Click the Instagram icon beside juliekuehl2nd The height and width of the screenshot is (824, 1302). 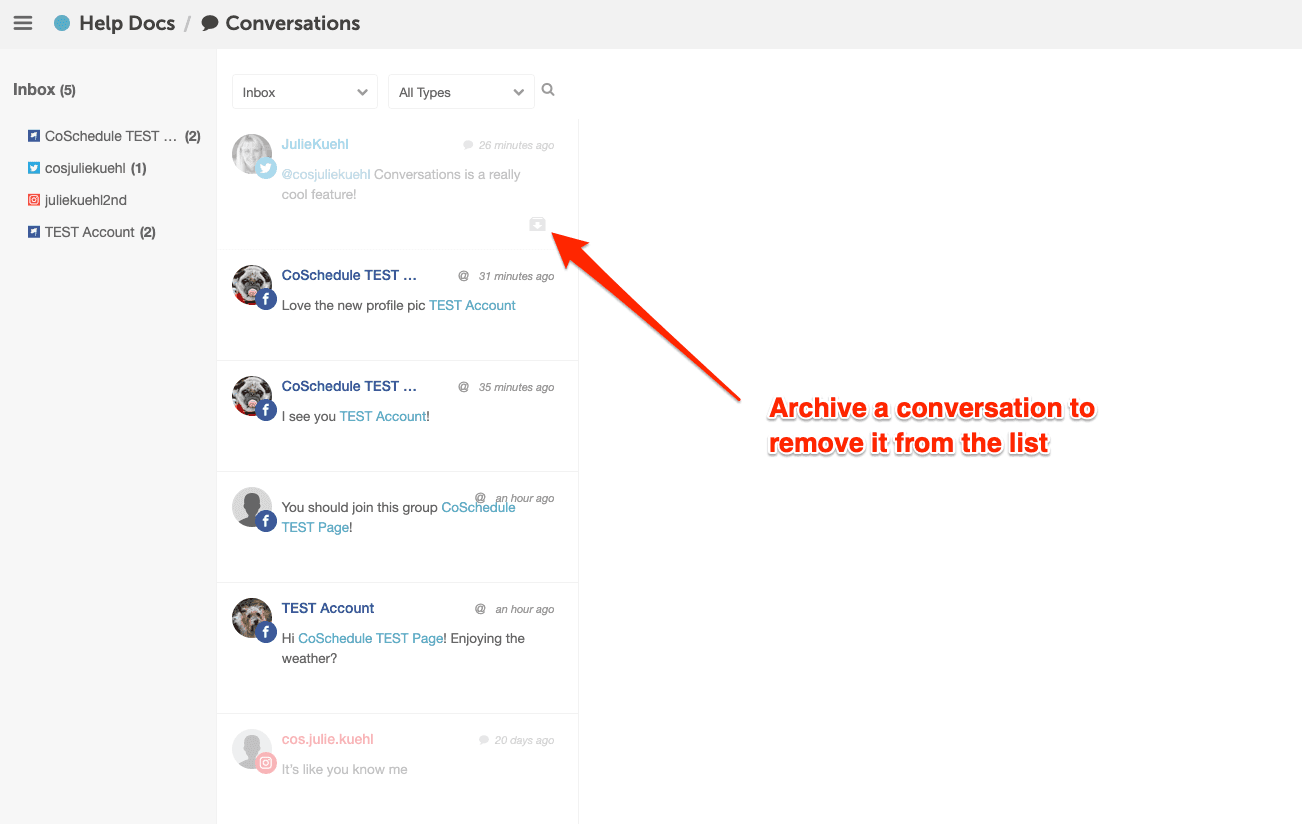[x=33, y=200]
